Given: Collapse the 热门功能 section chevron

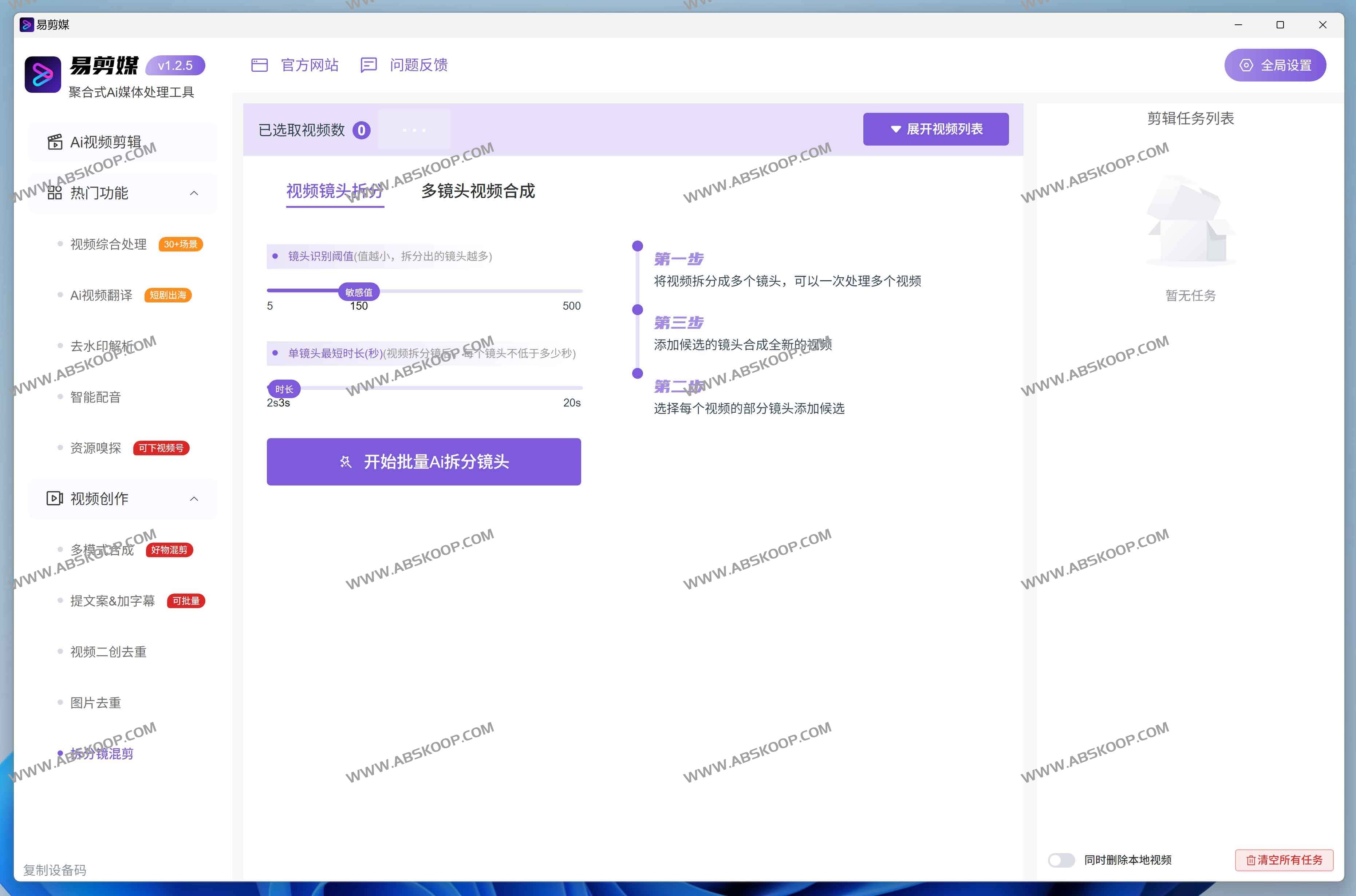Looking at the screenshot, I should tap(194, 193).
